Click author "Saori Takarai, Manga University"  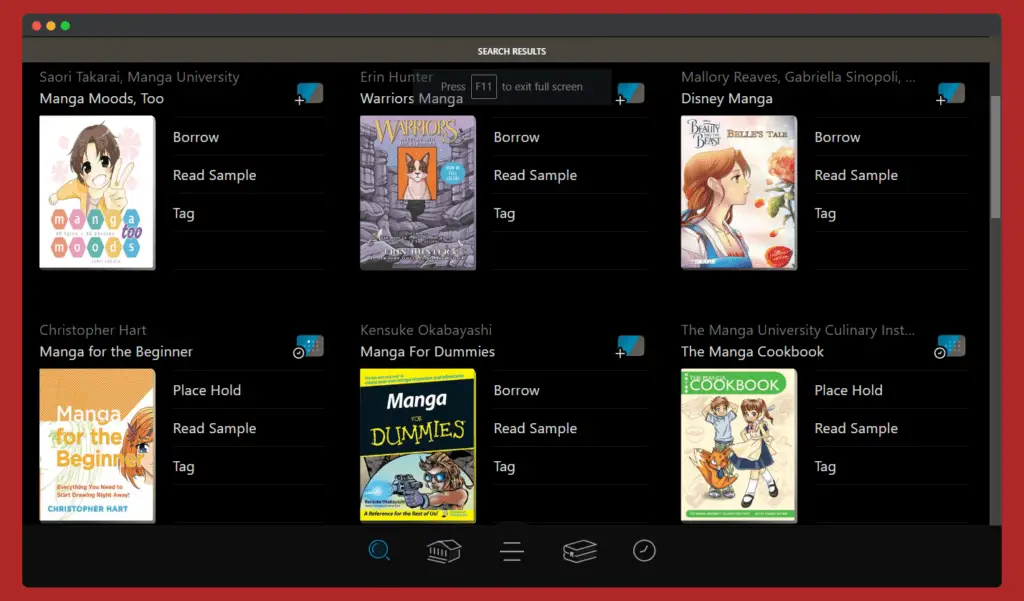coord(139,77)
